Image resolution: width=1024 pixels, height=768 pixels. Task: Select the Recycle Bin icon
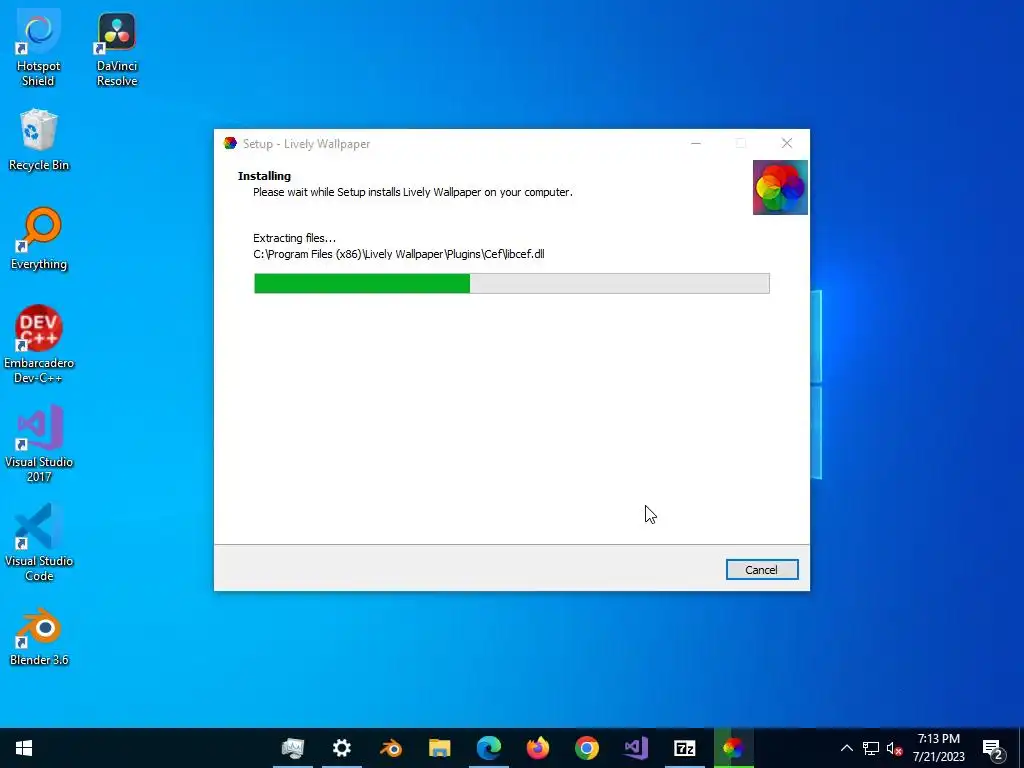pos(39,140)
